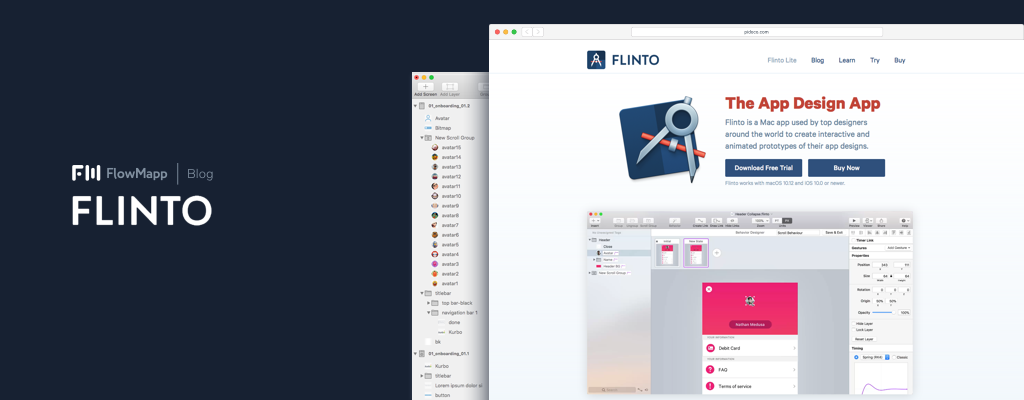Toggle the Timer Link checkbox
The image size is (1024, 400).
click(x=853, y=241)
